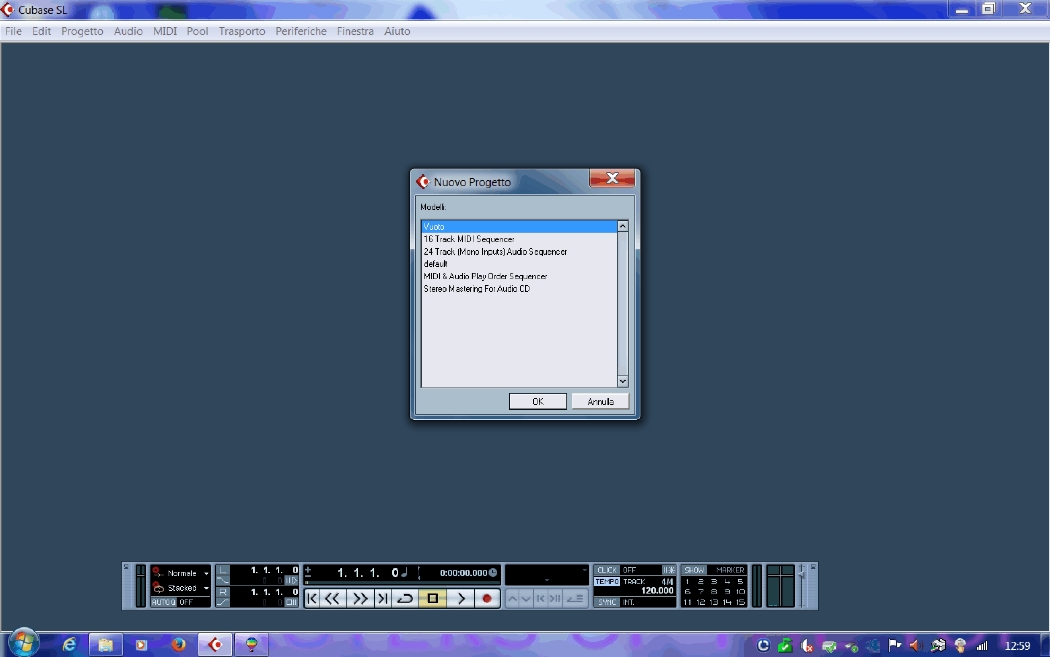Image resolution: width=1050 pixels, height=657 pixels.
Task: Jump to marker 10 in transport
Action: coord(740,591)
